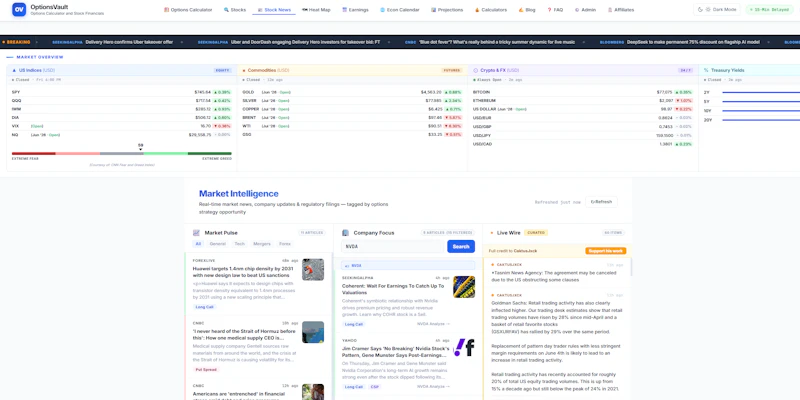The width and height of the screenshot is (800, 400).
Task: Open the Affiliates page
Action: coord(621,10)
